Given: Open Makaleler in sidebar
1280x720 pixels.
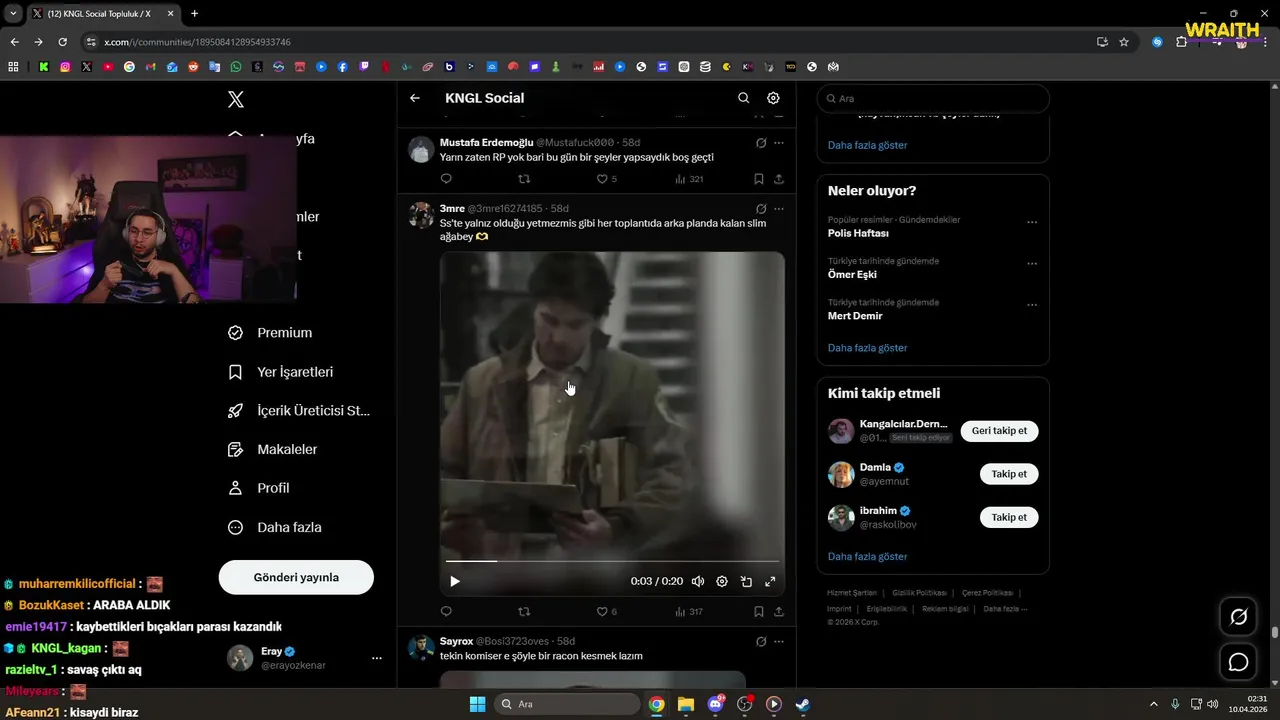Looking at the screenshot, I should pos(273,450).
